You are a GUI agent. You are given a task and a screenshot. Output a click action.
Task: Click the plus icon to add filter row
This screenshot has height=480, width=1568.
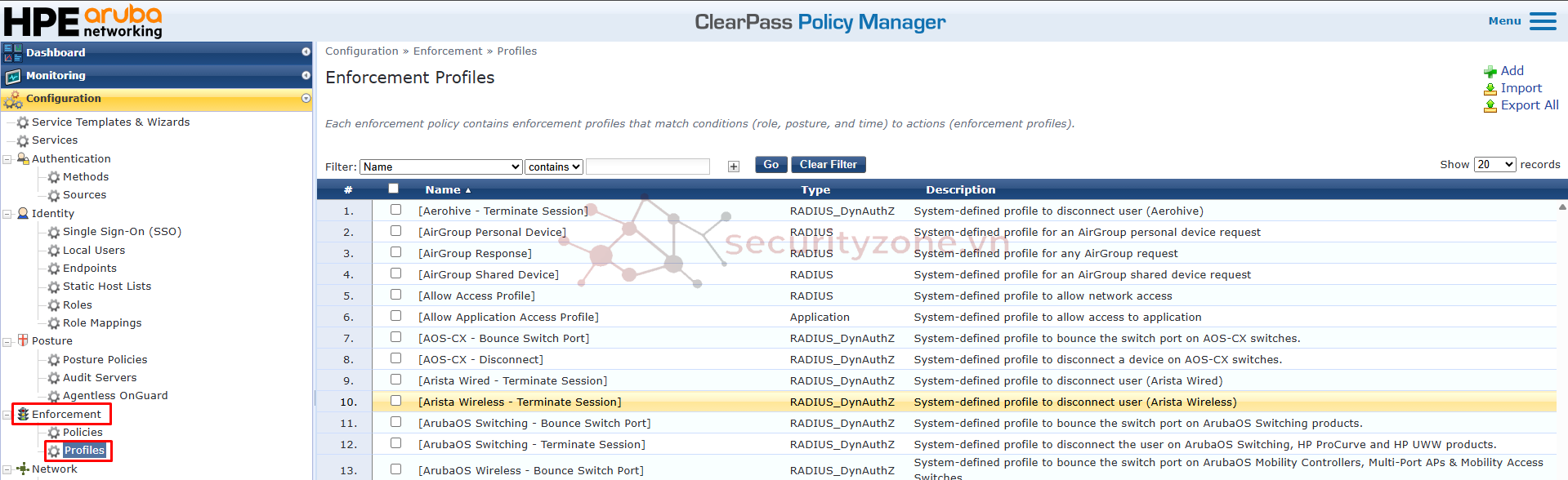tap(734, 167)
